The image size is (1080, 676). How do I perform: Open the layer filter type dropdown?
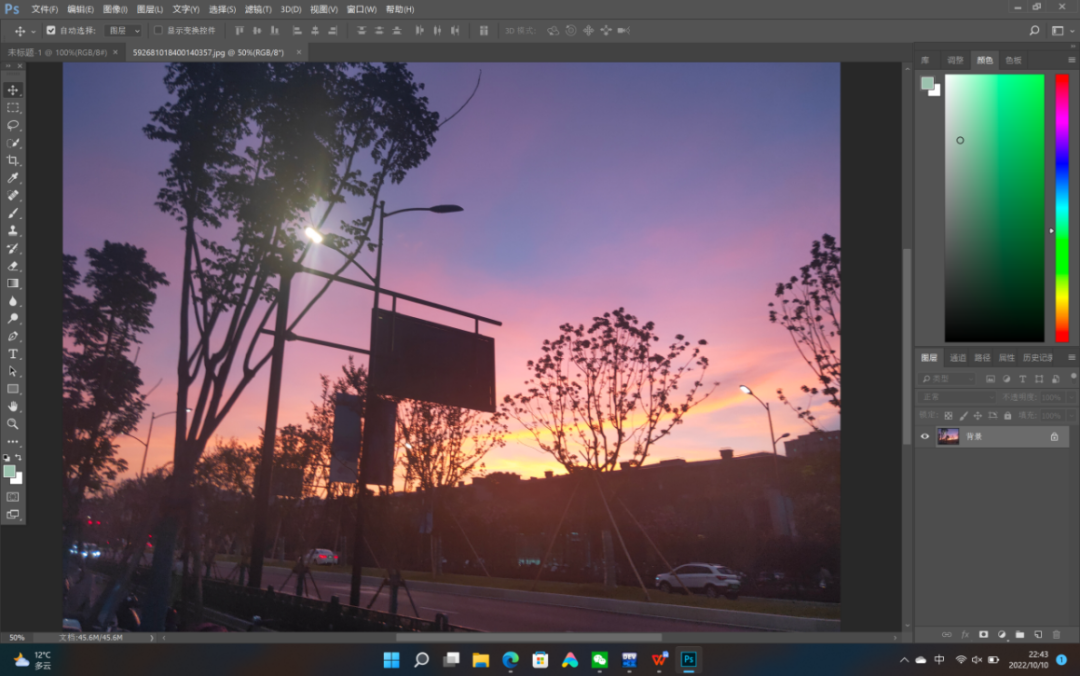[950, 378]
